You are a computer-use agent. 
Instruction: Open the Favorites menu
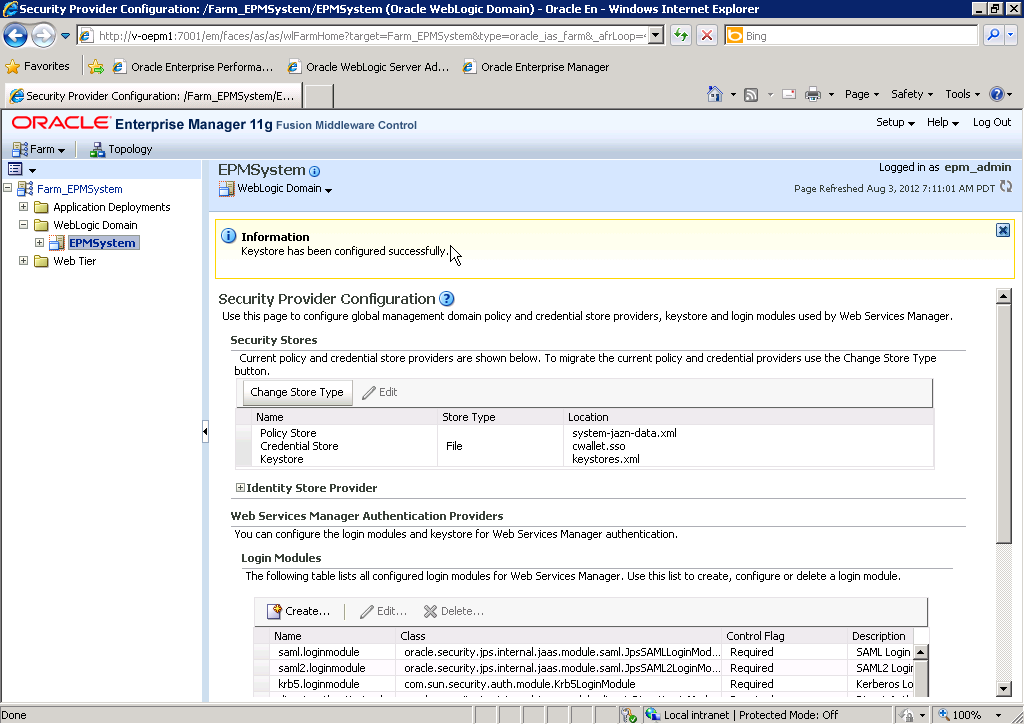39,65
